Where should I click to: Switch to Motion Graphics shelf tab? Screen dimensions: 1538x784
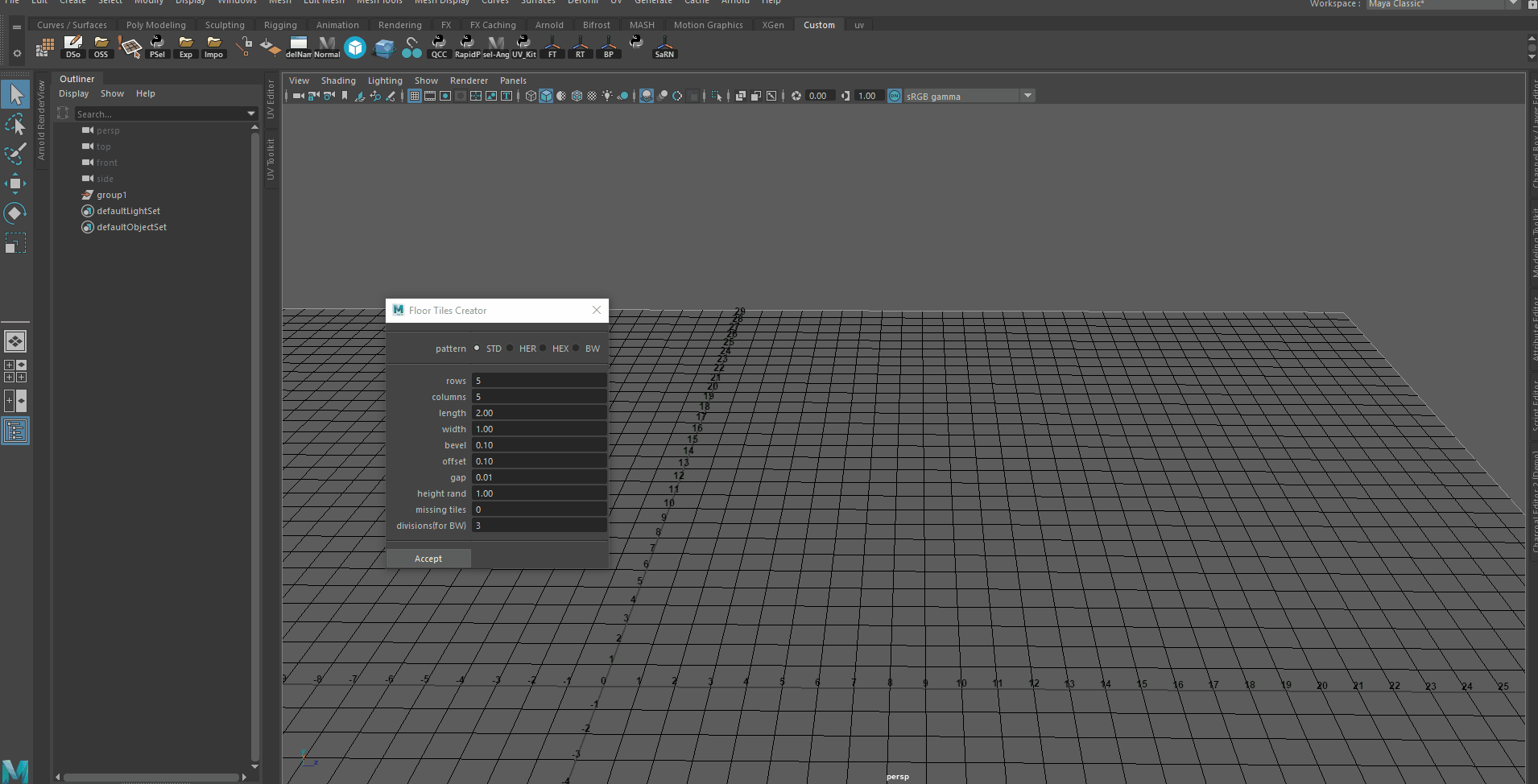click(709, 25)
